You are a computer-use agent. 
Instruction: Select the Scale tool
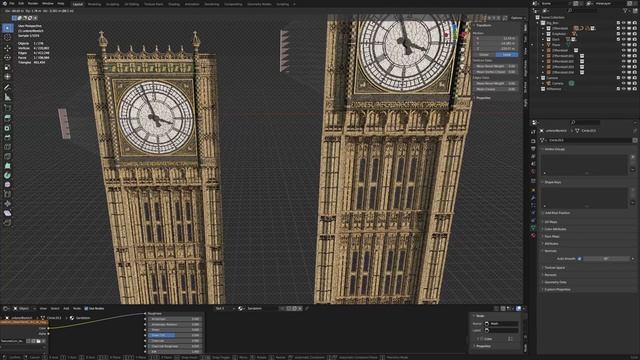[x=7, y=67]
